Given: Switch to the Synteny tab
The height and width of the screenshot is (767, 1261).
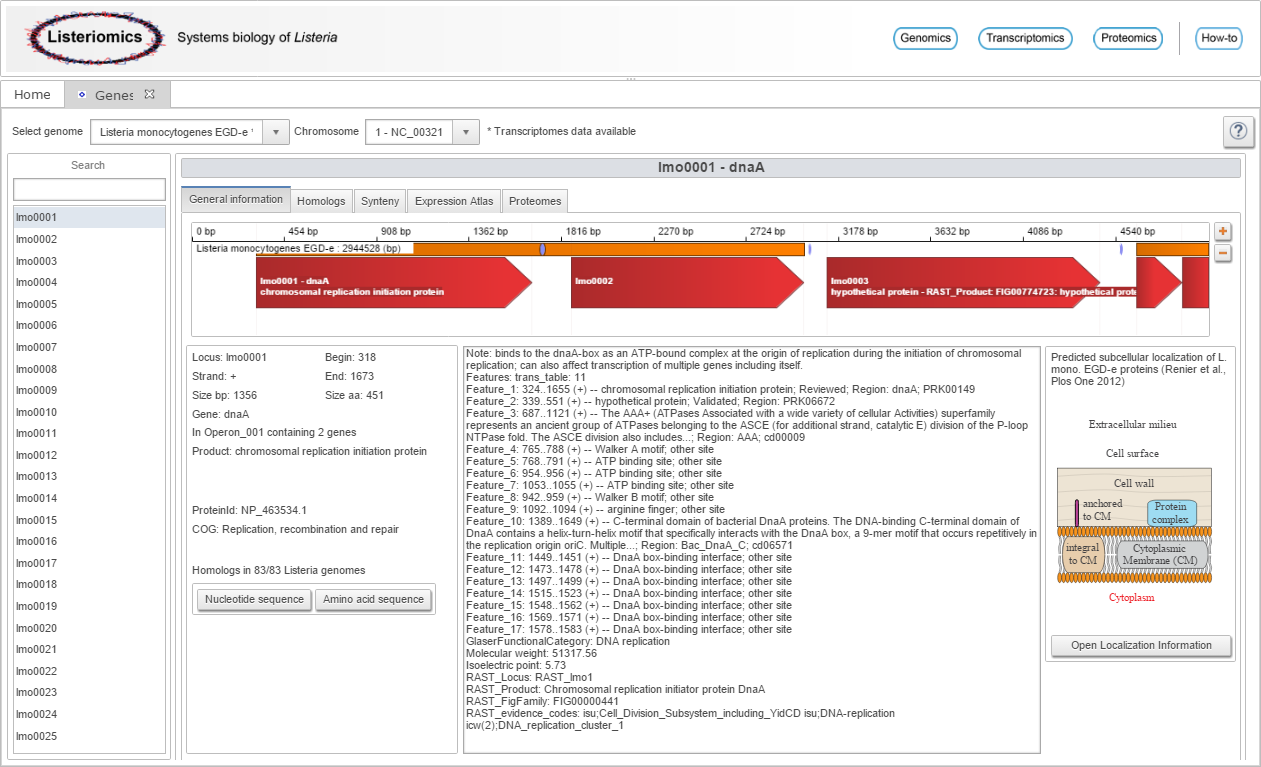Looking at the screenshot, I should tap(380, 201).
